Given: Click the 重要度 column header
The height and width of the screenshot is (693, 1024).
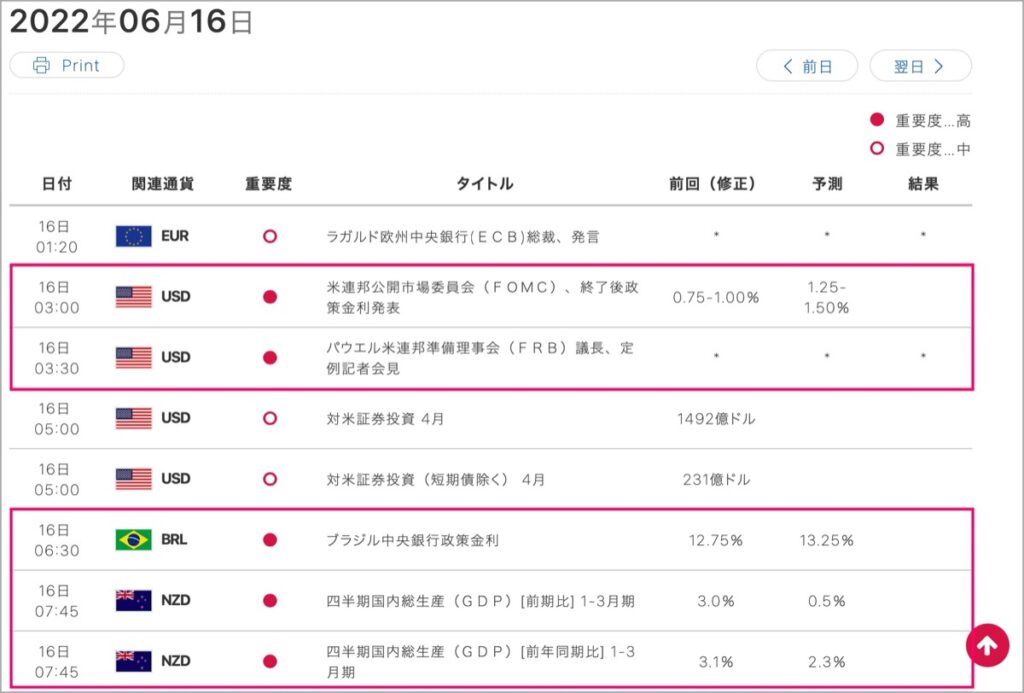Looking at the screenshot, I should 268,184.
